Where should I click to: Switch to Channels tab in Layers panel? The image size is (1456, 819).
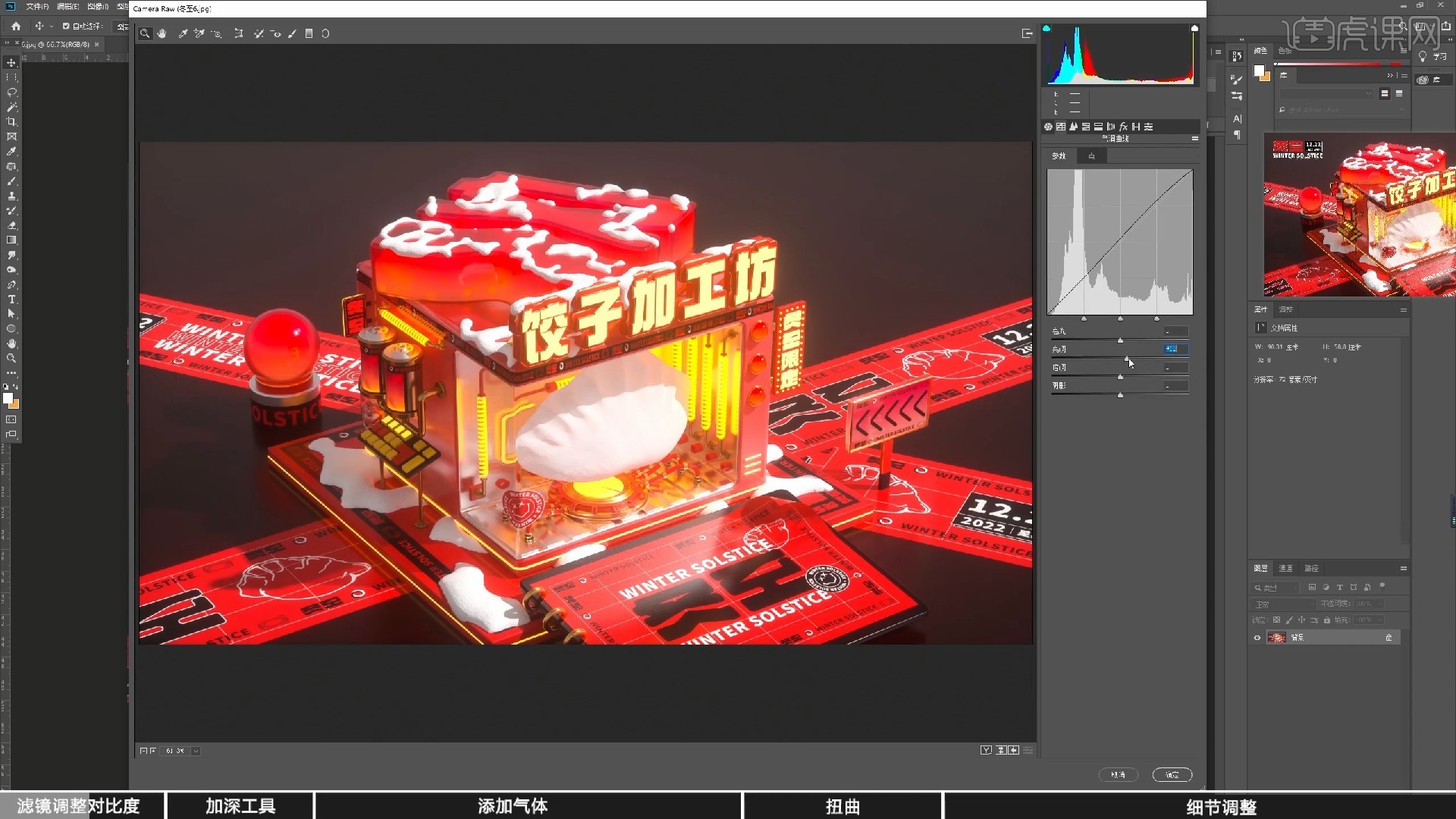(1286, 568)
